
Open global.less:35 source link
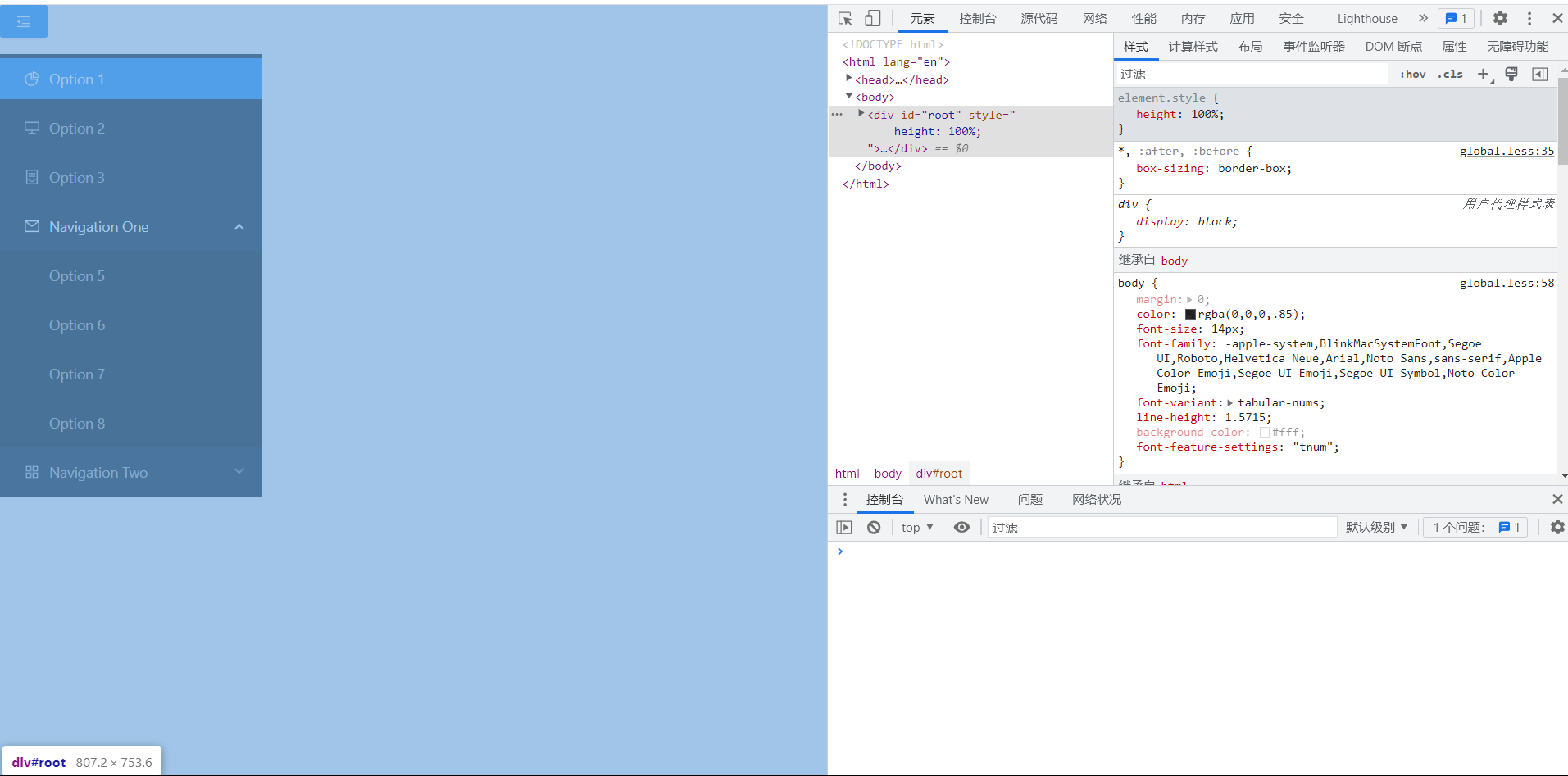[x=1507, y=151]
